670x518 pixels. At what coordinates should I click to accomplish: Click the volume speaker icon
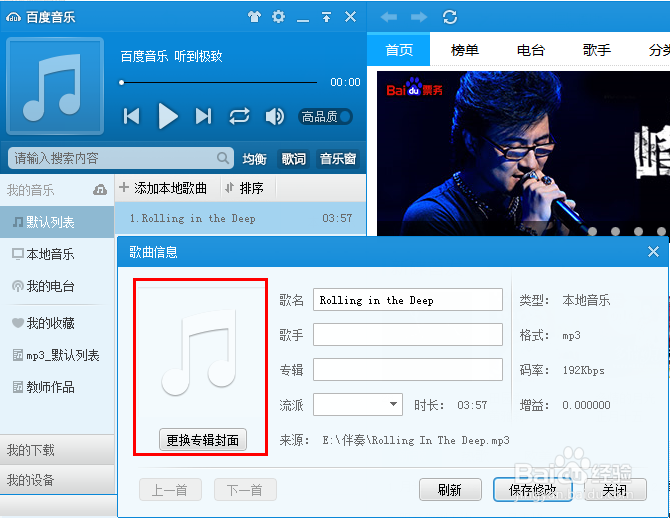coord(274,116)
